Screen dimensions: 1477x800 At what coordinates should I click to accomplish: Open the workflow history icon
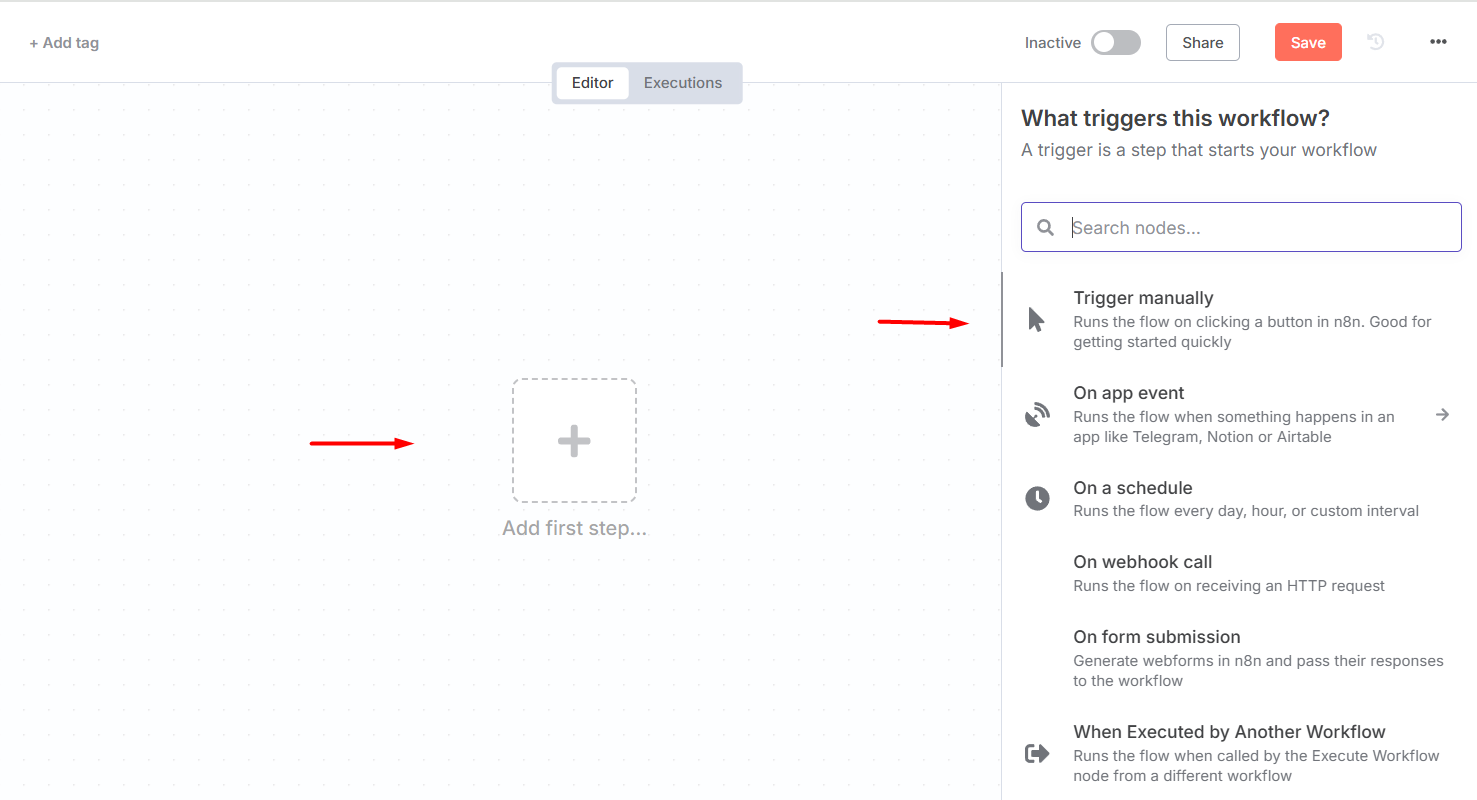click(1376, 42)
